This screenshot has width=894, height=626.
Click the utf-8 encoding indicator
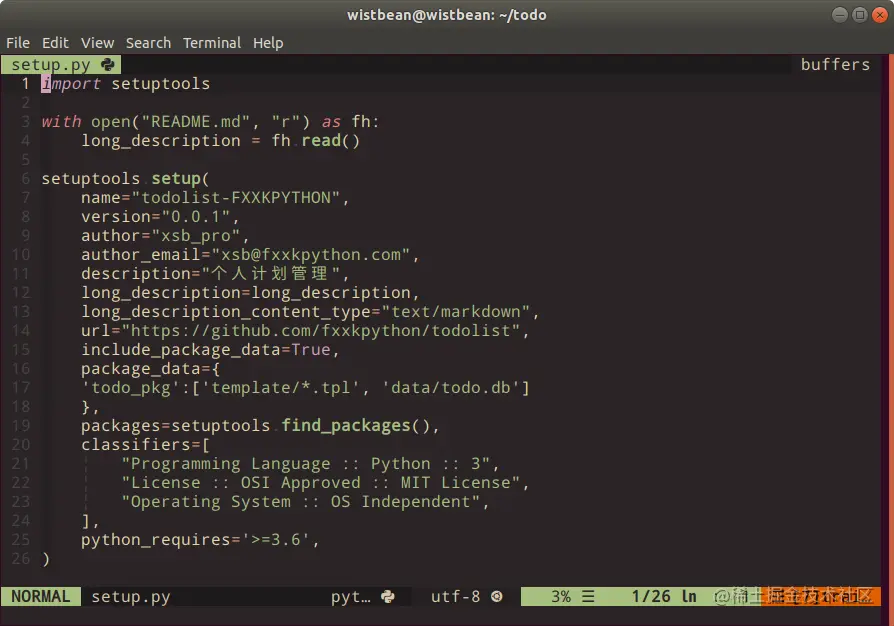[455, 596]
